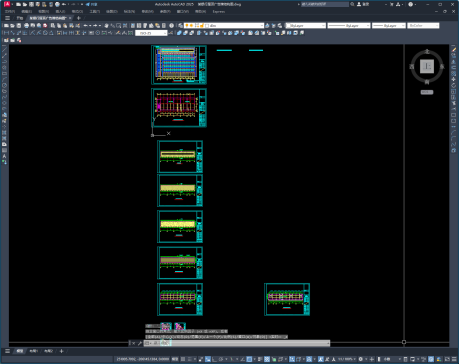Switch to the Start tab
The image size is (459, 364).
[x=20, y=18]
